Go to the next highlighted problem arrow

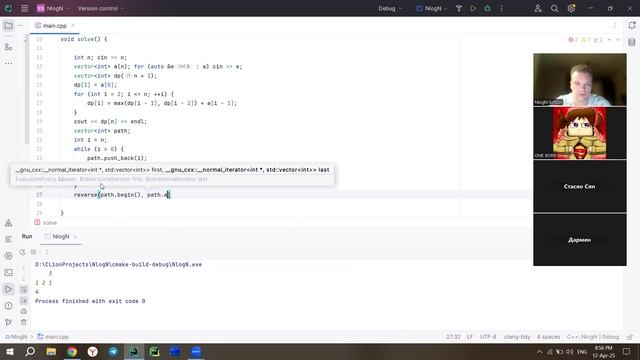[x=618, y=40]
